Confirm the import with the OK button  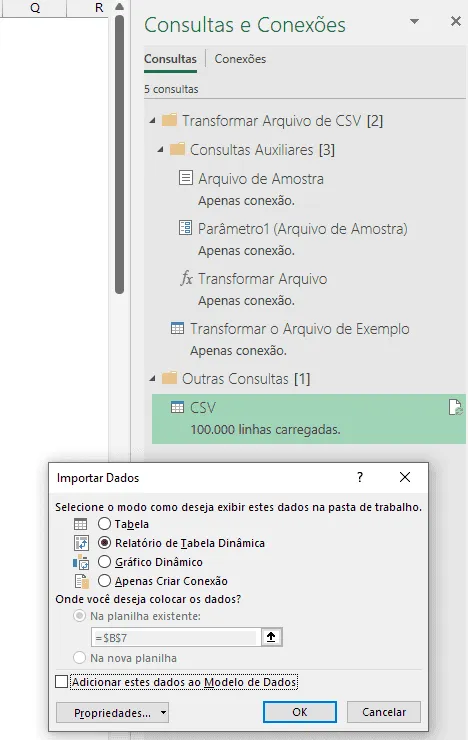click(300, 712)
